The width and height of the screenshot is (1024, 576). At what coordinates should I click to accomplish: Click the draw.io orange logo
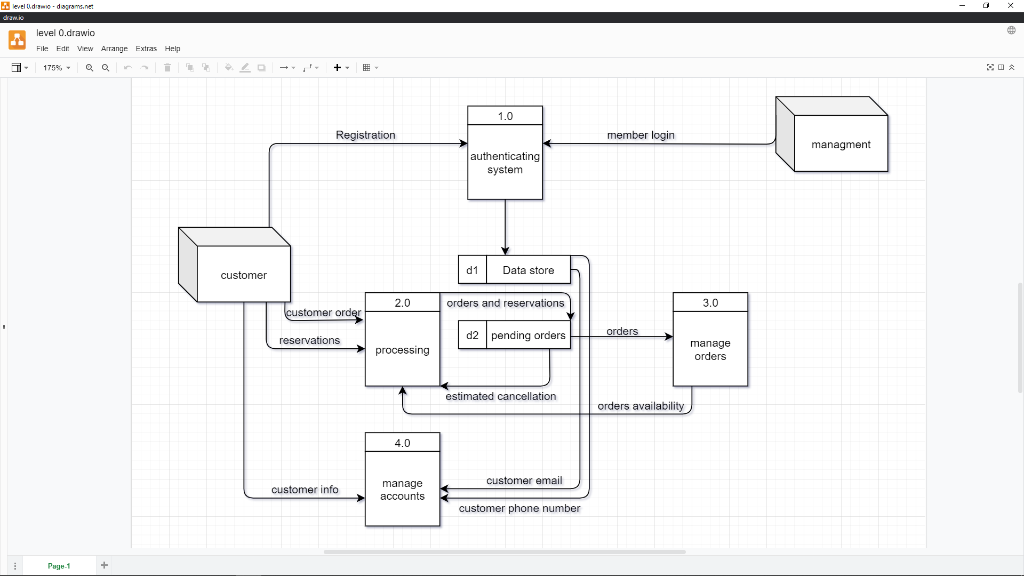coord(15,38)
